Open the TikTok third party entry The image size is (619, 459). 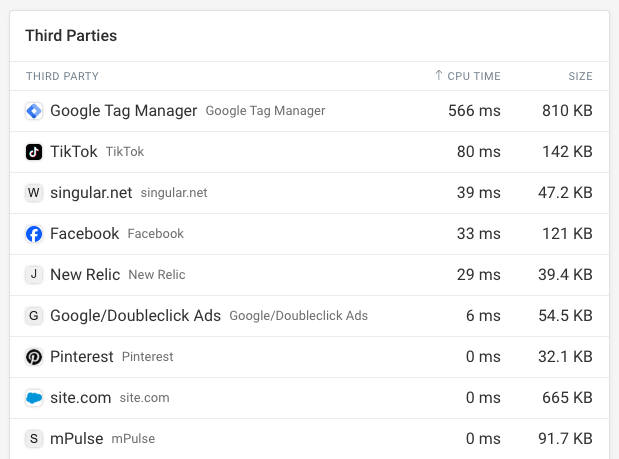pos(74,152)
